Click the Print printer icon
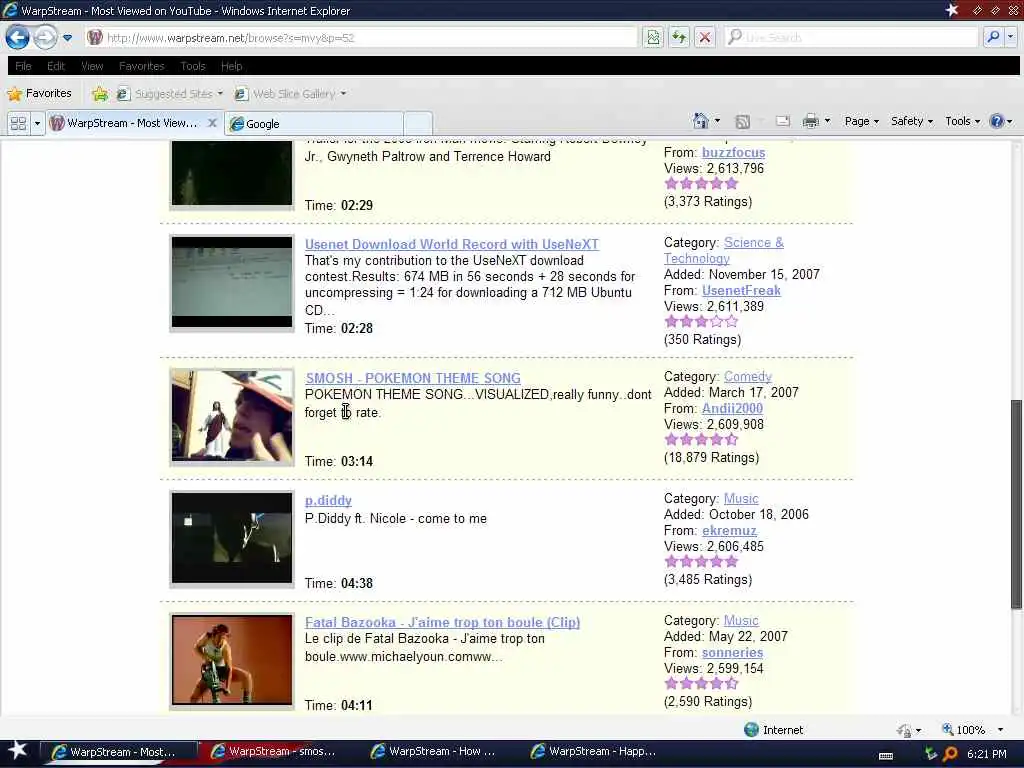This screenshot has width=1024, height=768. click(810, 121)
